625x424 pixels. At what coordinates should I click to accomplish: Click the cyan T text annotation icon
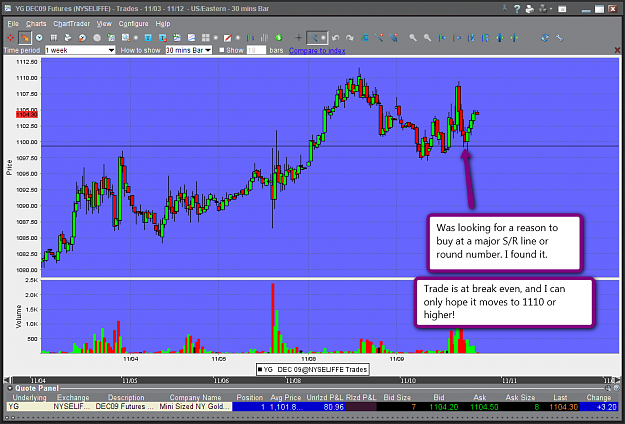click(x=148, y=38)
